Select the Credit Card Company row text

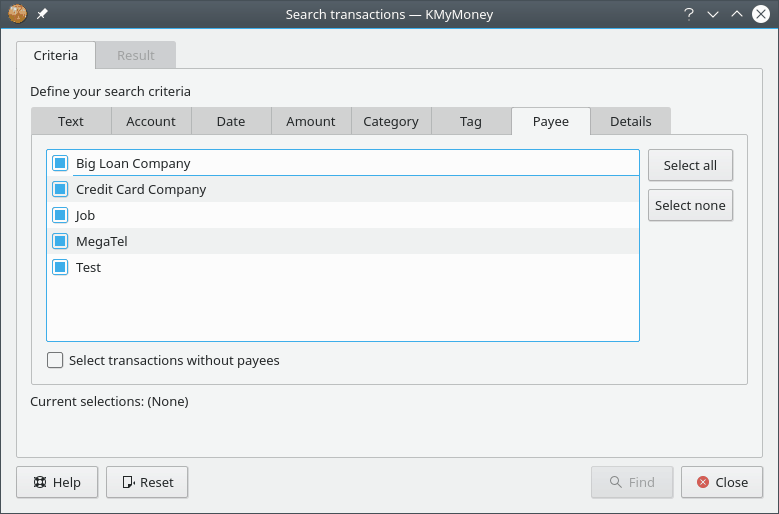(141, 189)
